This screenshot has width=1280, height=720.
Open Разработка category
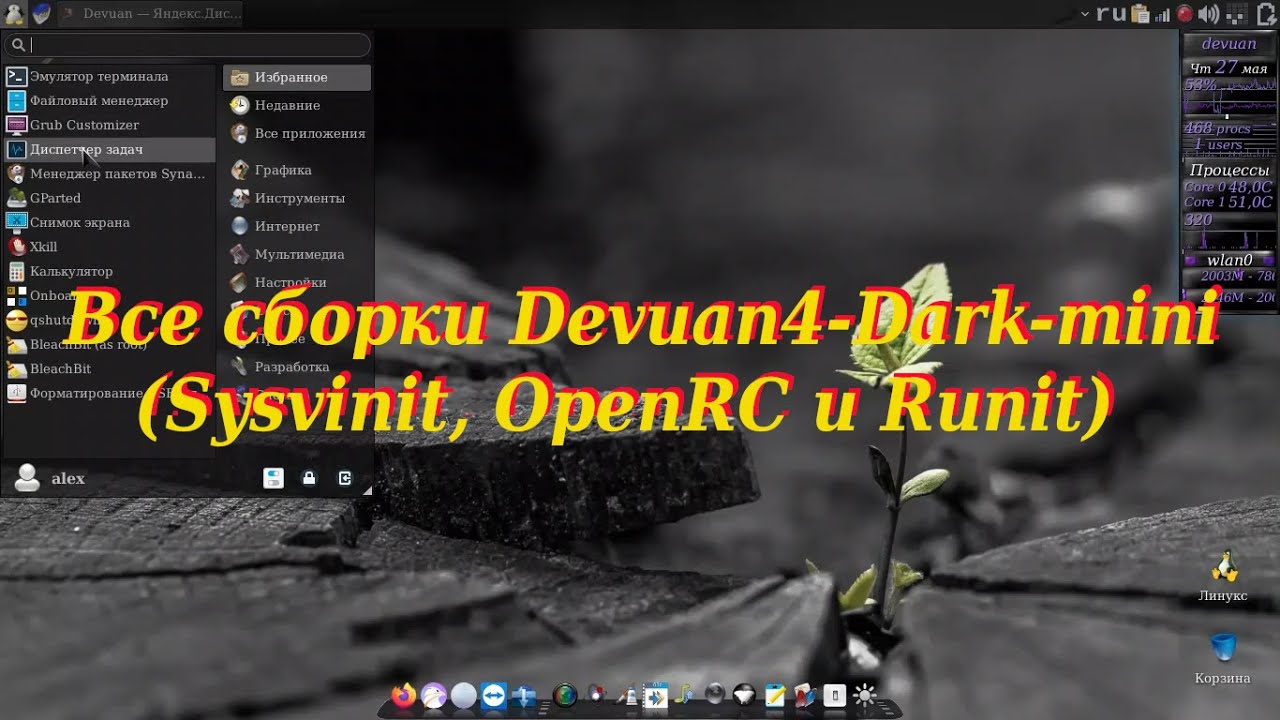pos(297,367)
